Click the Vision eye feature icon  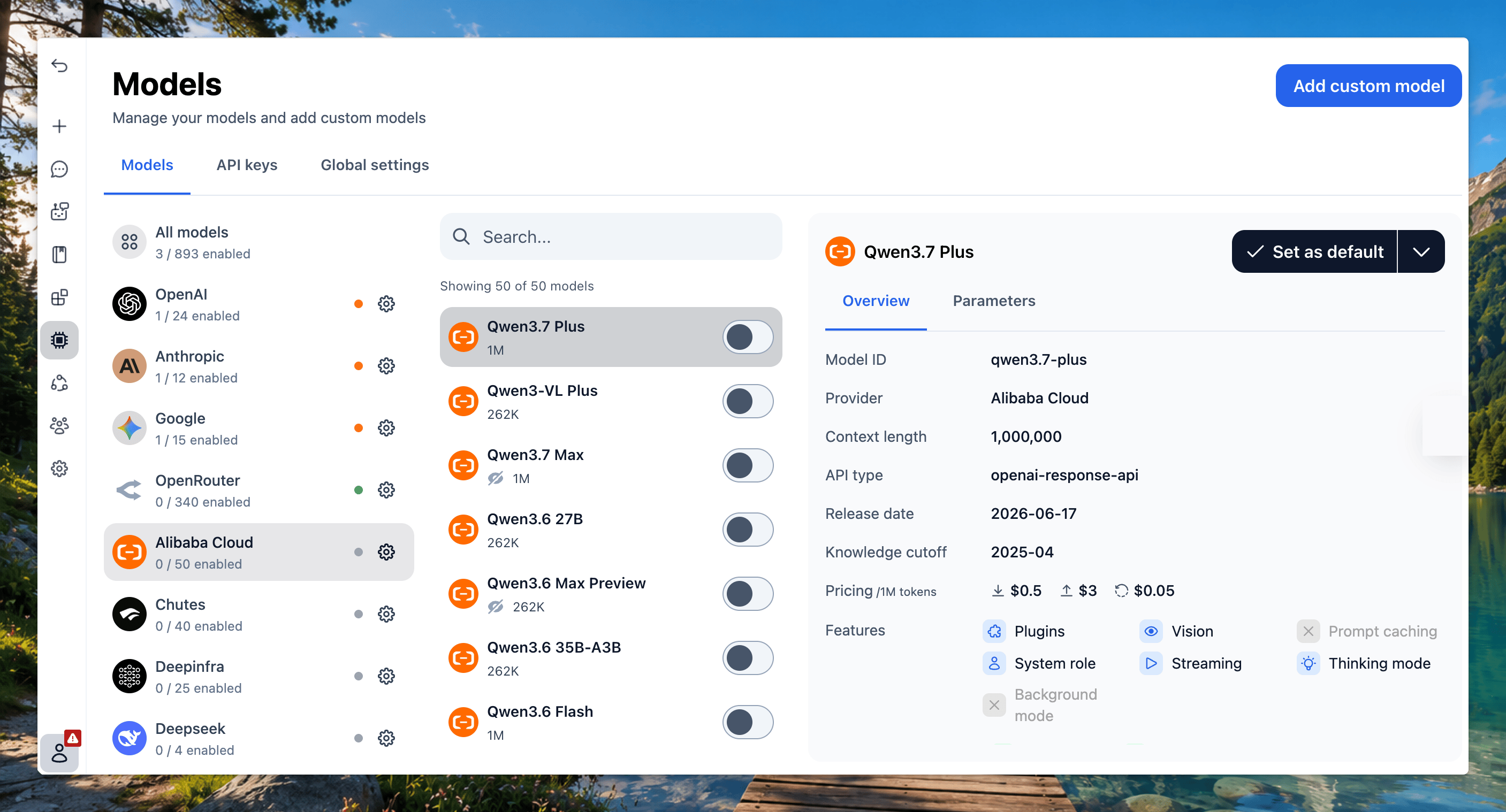tap(1151, 631)
